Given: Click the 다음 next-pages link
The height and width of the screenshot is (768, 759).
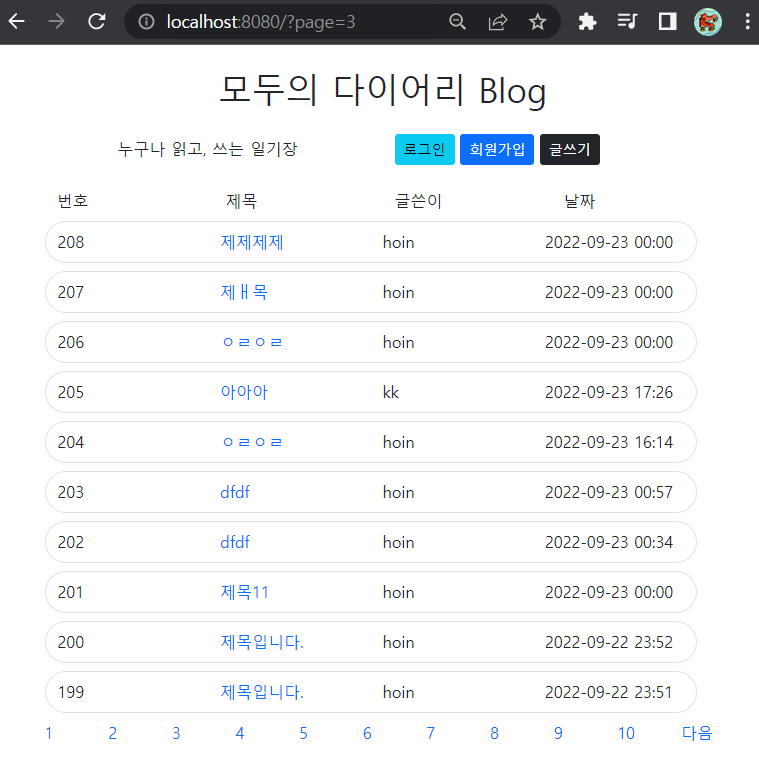Looking at the screenshot, I should 697,733.
